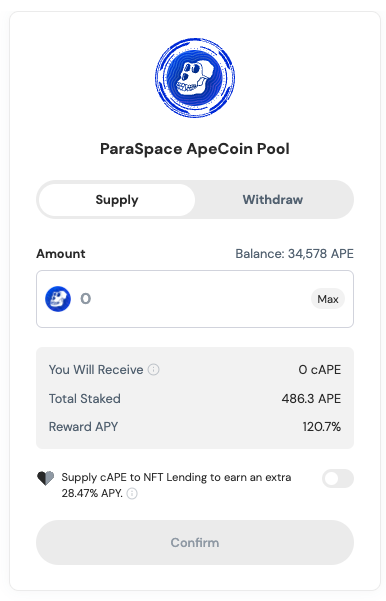This screenshot has height=601, width=386.
Task: Click the 120.7% reward value
Action: click(x=322, y=427)
